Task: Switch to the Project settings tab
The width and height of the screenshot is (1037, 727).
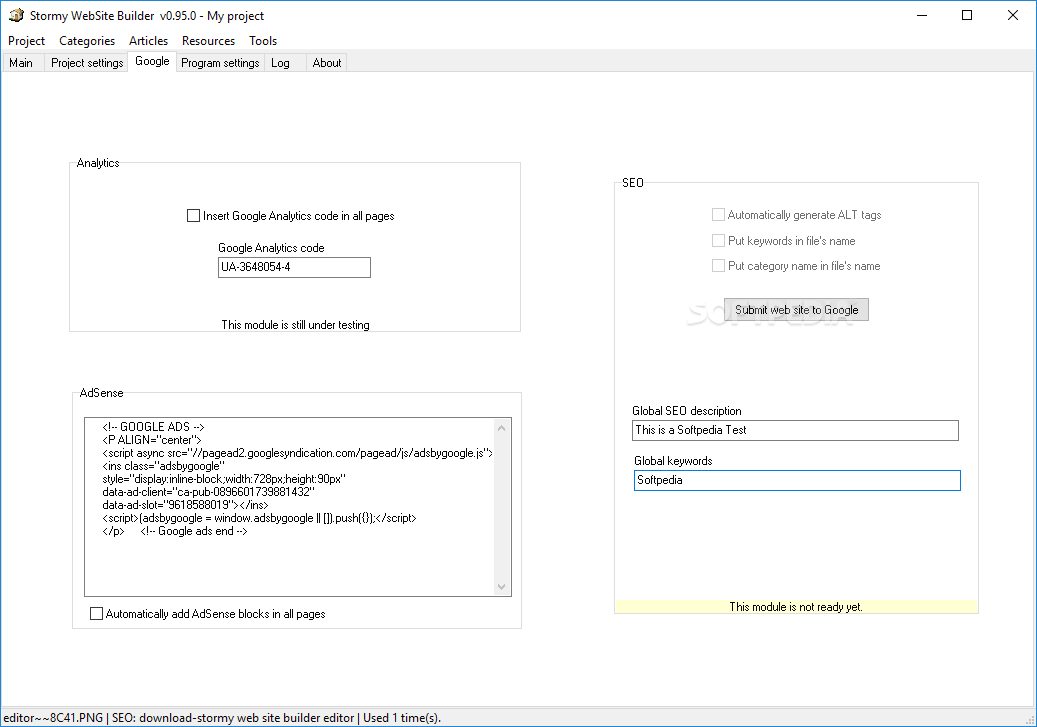Action: pos(87,63)
